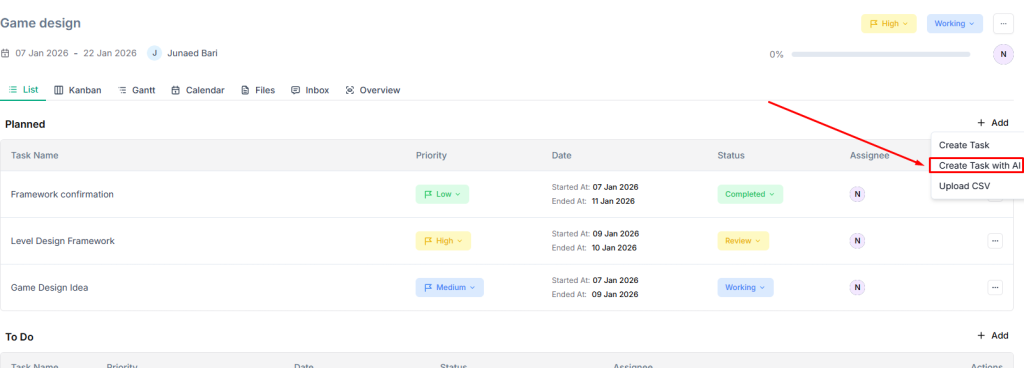Open the Files tab
This screenshot has height=368, width=1024.
click(258, 90)
